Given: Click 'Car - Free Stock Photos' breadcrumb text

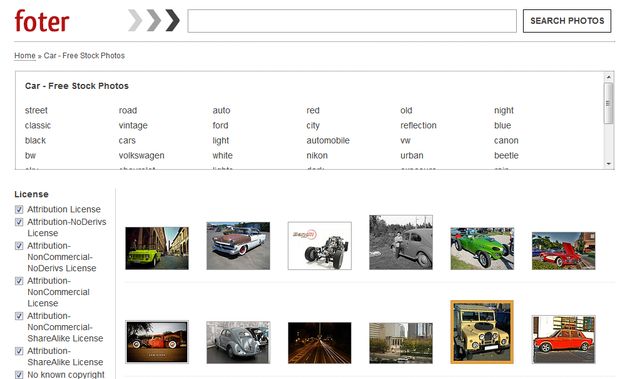Looking at the screenshot, I should click(x=84, y=55).
